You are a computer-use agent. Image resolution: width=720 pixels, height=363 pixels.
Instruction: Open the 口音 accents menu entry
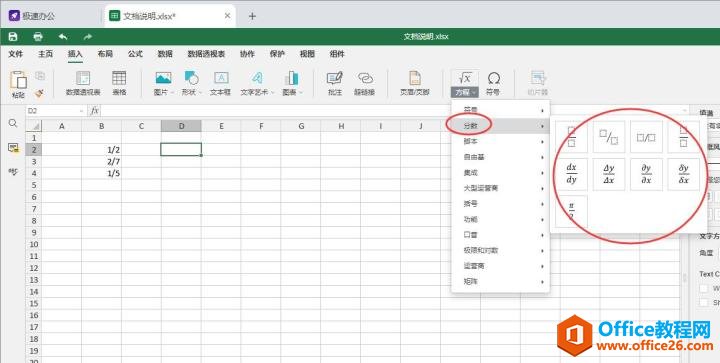501,235
